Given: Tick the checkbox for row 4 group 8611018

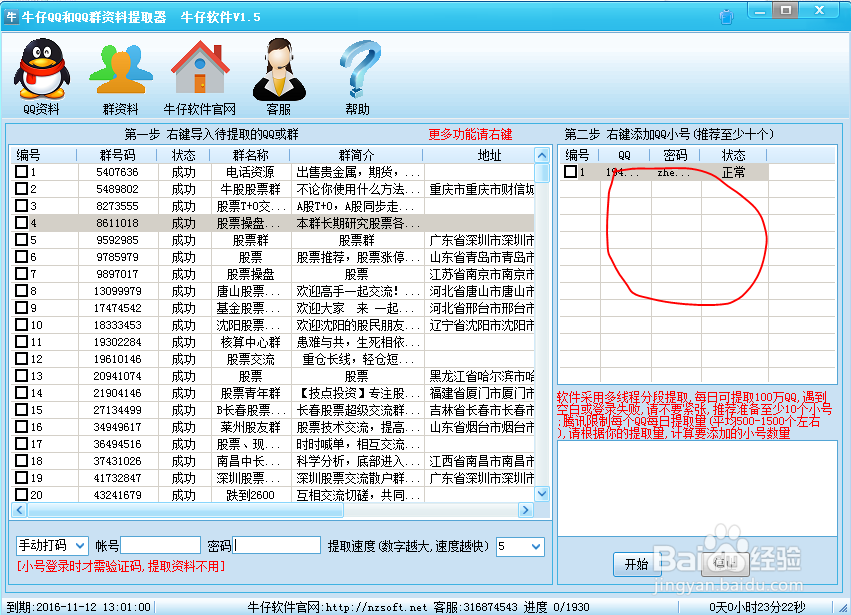Looking at the screenshot, I should pyautogui.click(x=21, y=223).
